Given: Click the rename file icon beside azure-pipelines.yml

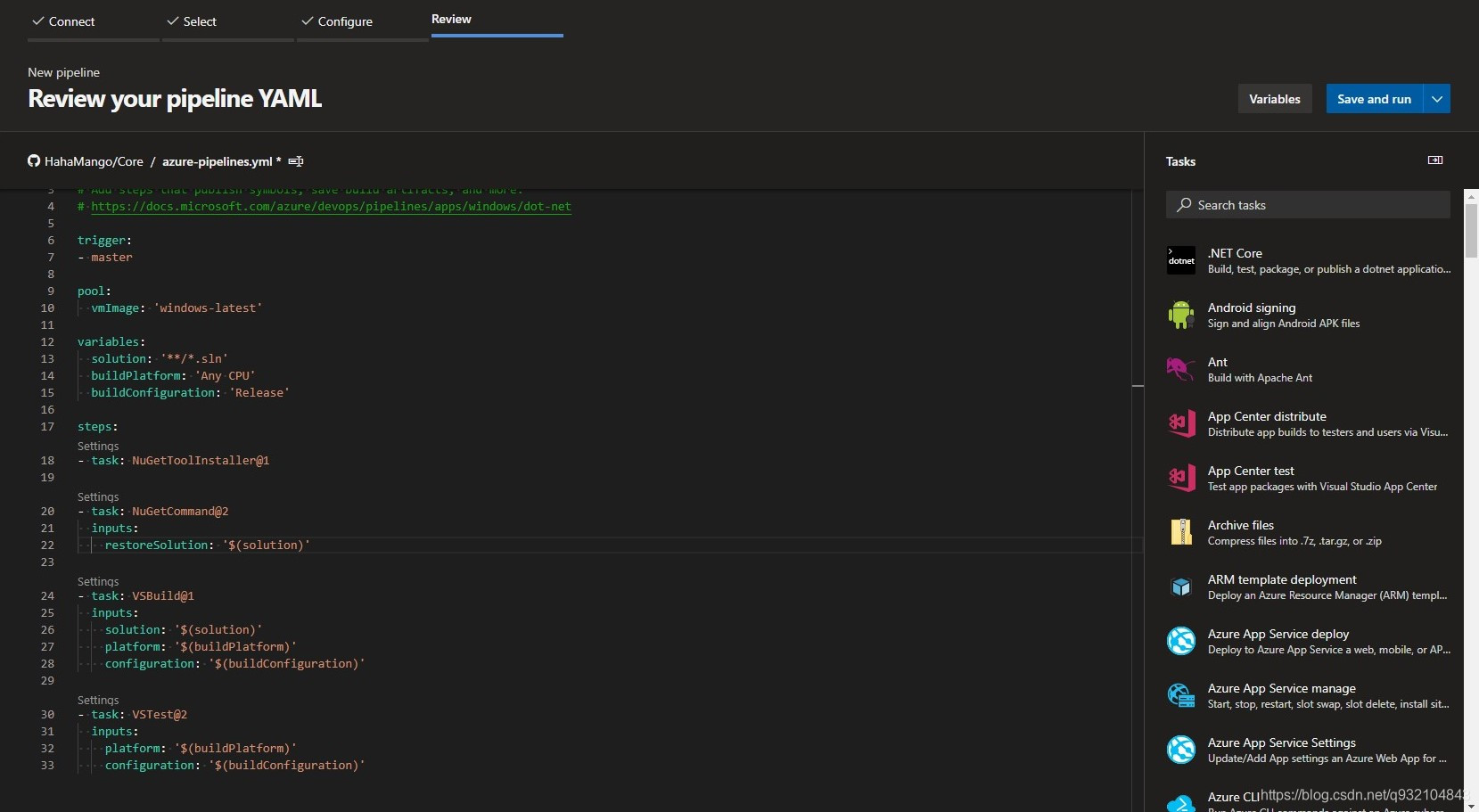Looking at the screenshot, I should pos(296,161).
